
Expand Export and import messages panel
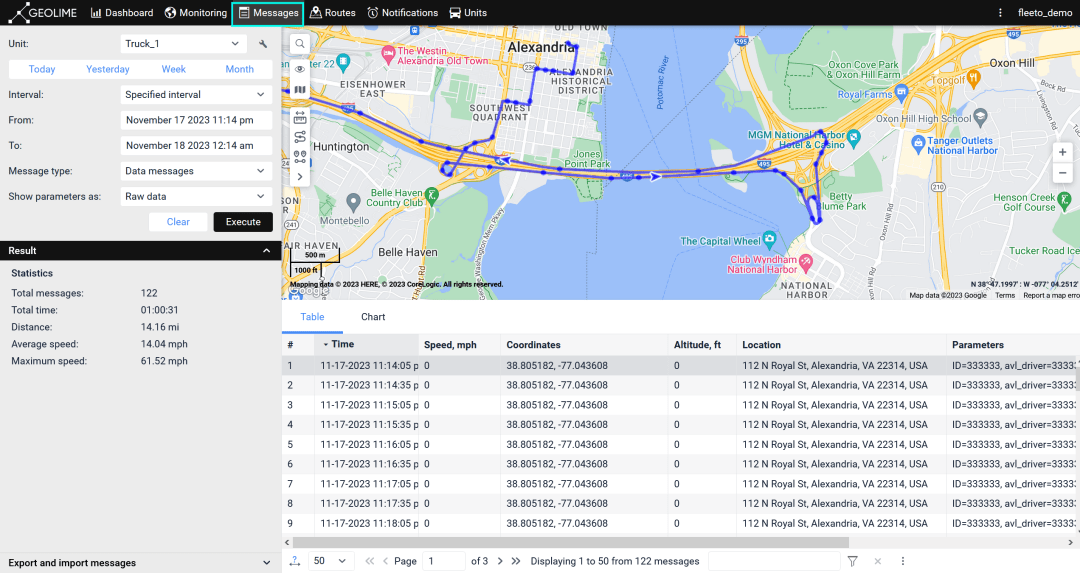(267, 563)
